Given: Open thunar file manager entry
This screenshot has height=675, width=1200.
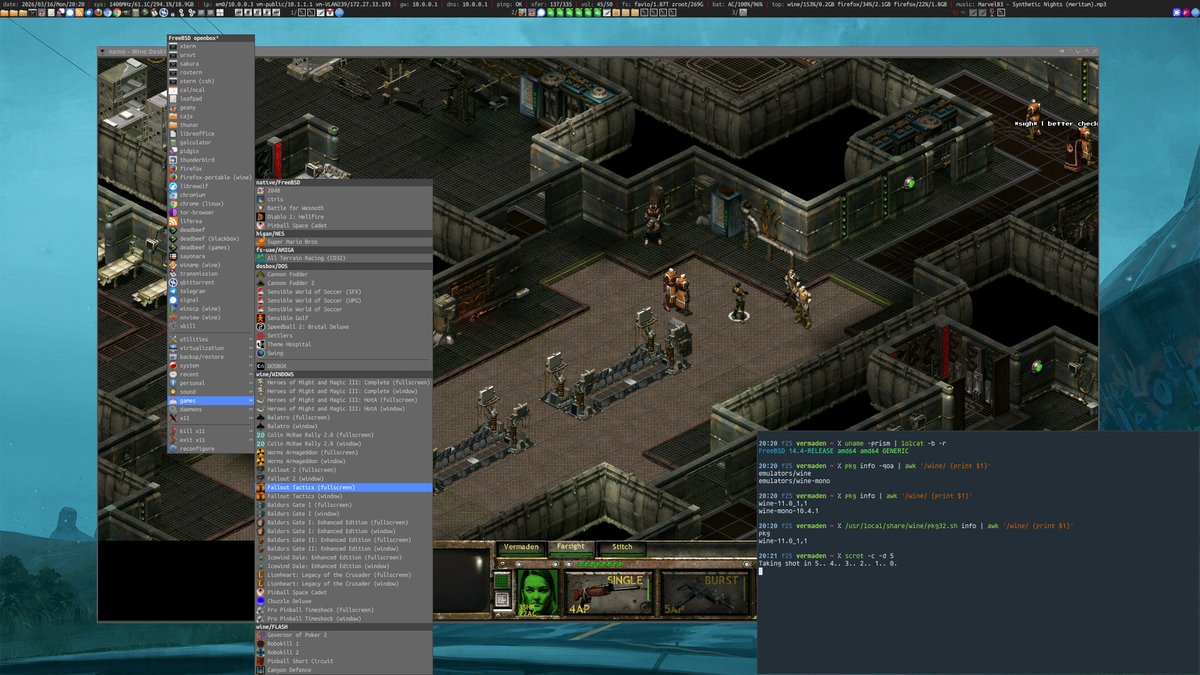Looking at the screenshot, I should [211, 124].
